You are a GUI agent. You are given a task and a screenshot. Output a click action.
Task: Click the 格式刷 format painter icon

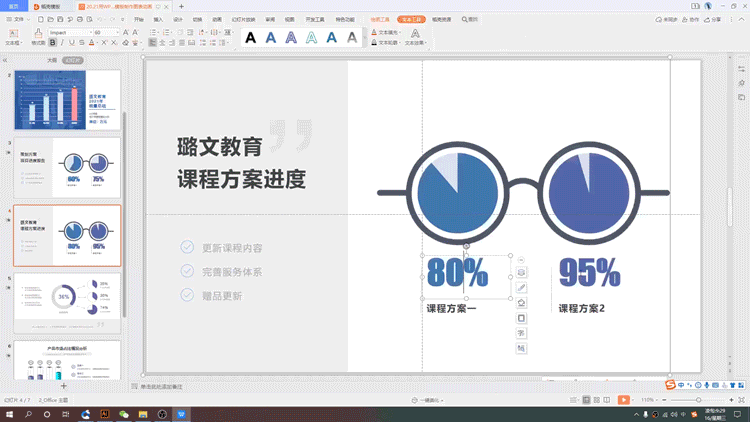click(38, 33)
